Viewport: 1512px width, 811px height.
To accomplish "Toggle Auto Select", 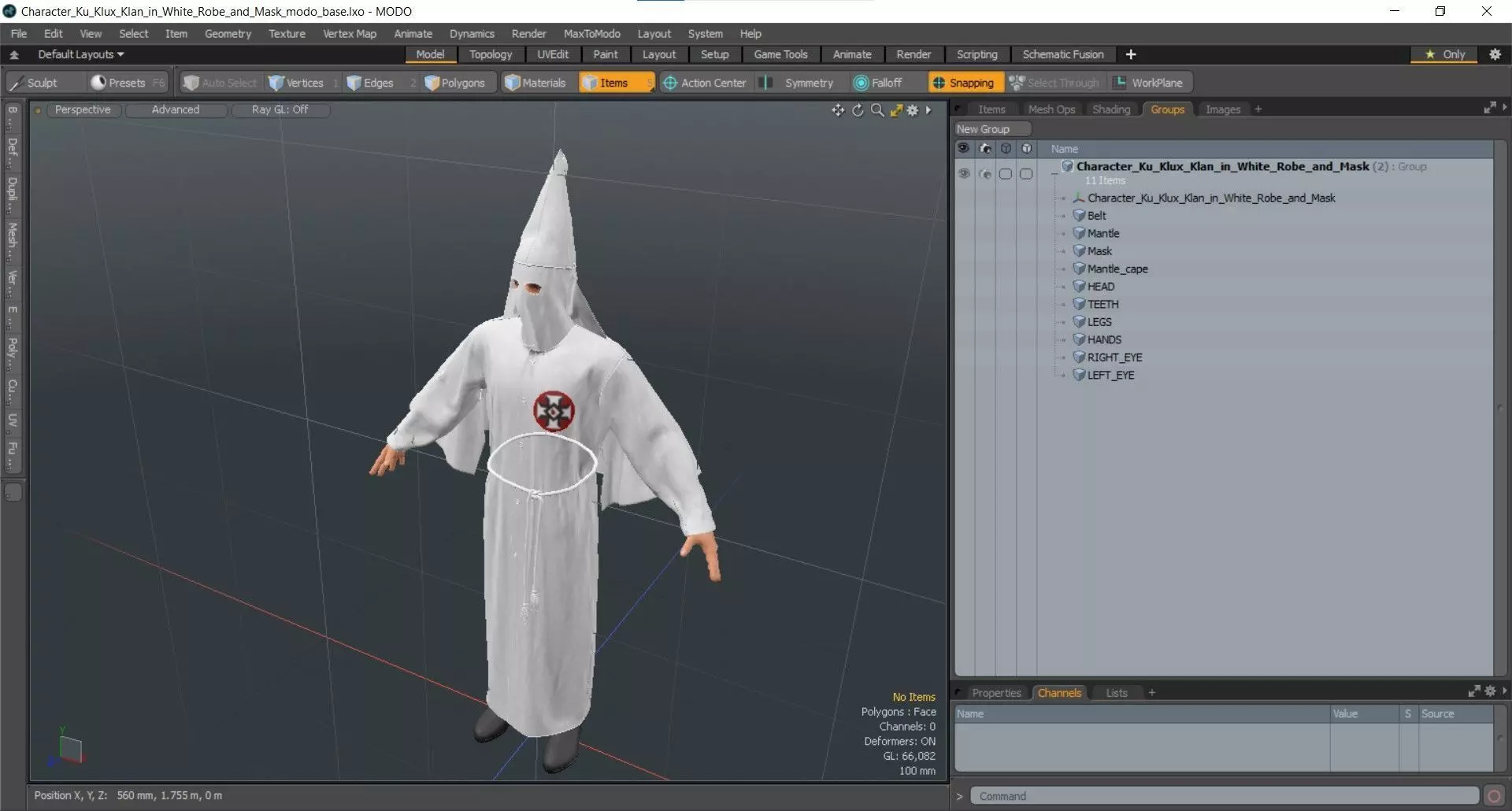I will (220, 83).
